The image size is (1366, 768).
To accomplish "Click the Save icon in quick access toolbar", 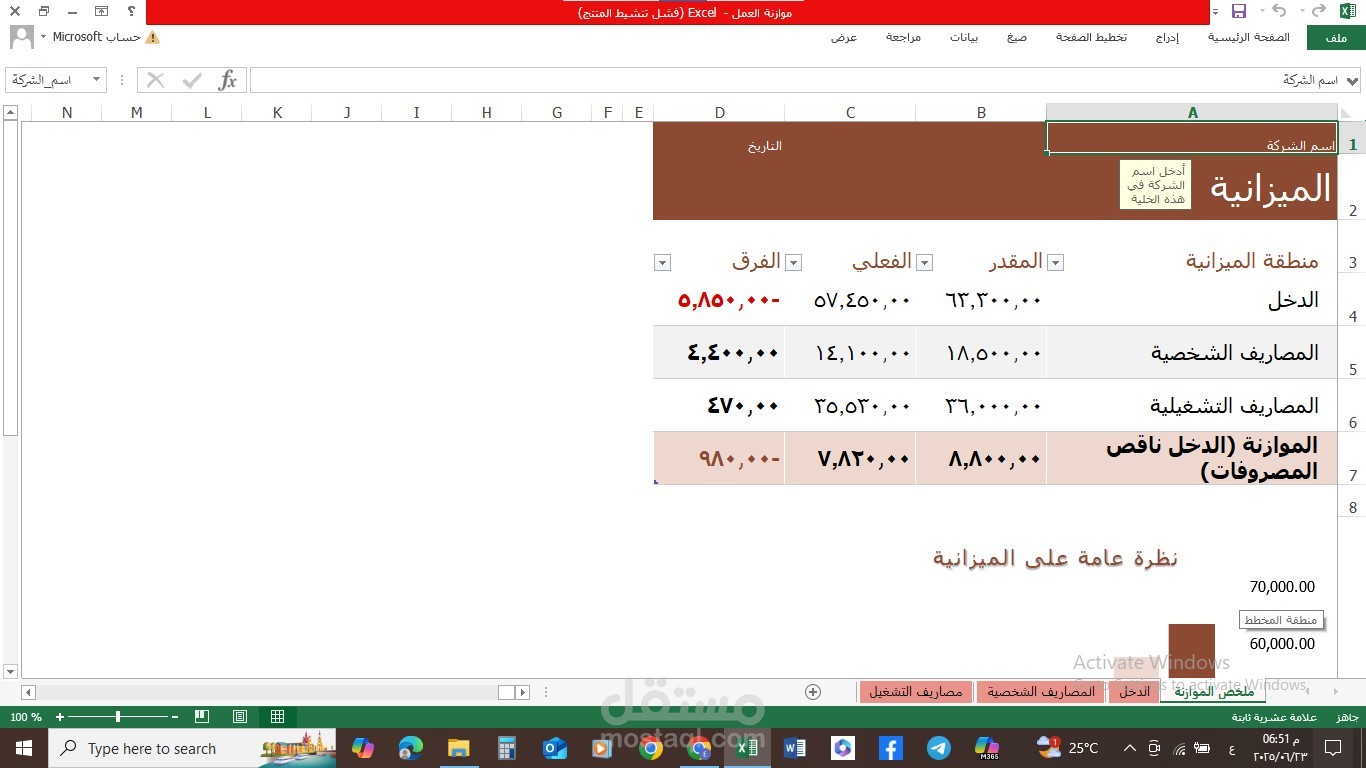I will pyautogui.click(x=1239, y=11).
